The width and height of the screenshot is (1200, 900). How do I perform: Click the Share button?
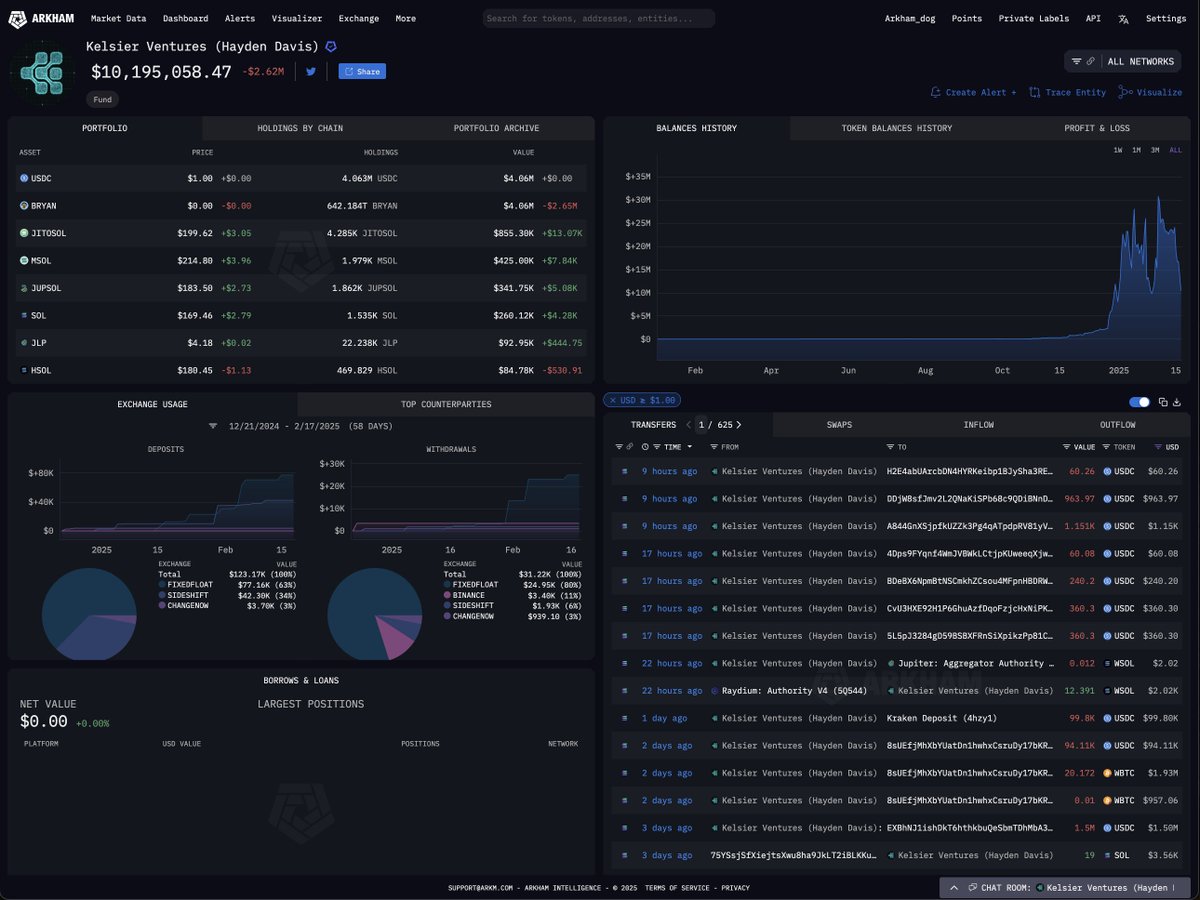pos(362,71)
